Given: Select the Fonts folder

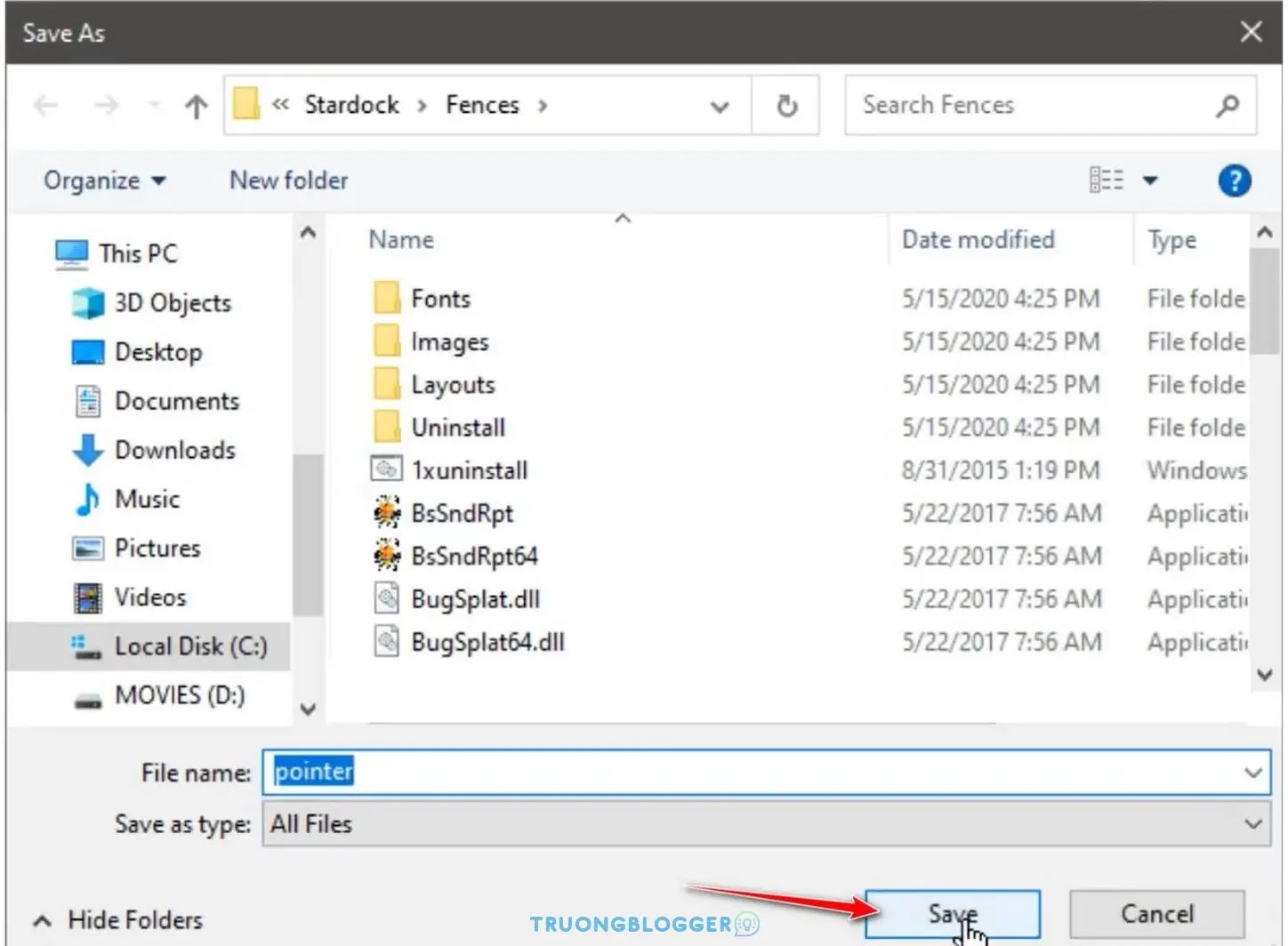Looking at the screenshot, I should [x=440, y=299].
